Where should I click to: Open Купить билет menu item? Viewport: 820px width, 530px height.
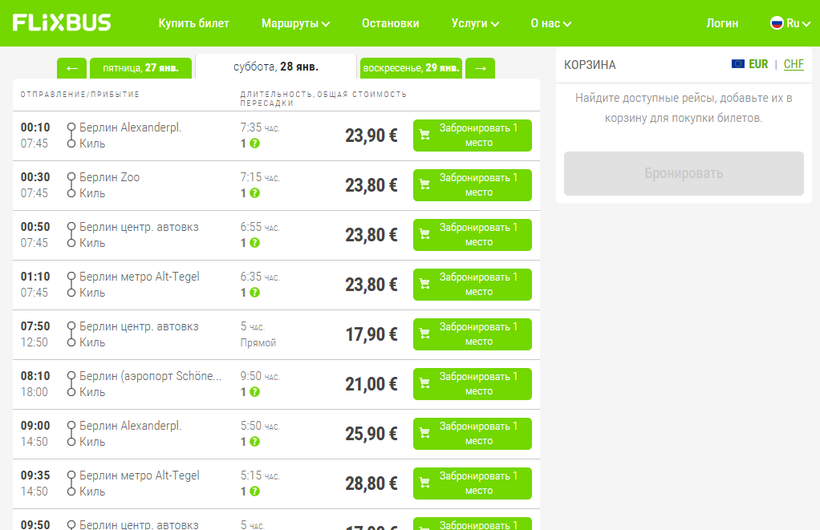tap(194, 23)
